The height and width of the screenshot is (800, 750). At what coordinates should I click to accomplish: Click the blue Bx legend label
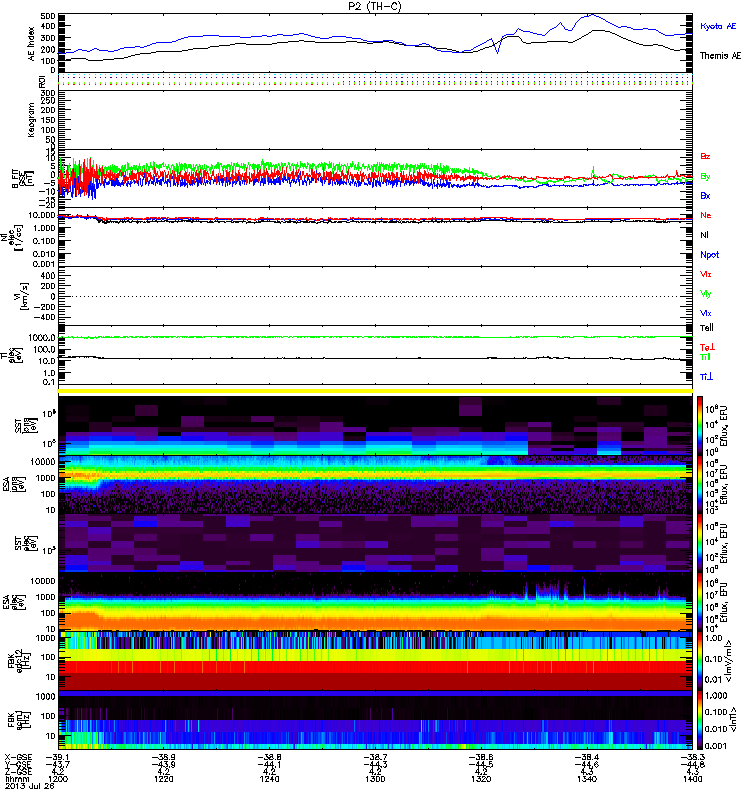[x=705, y=196]
